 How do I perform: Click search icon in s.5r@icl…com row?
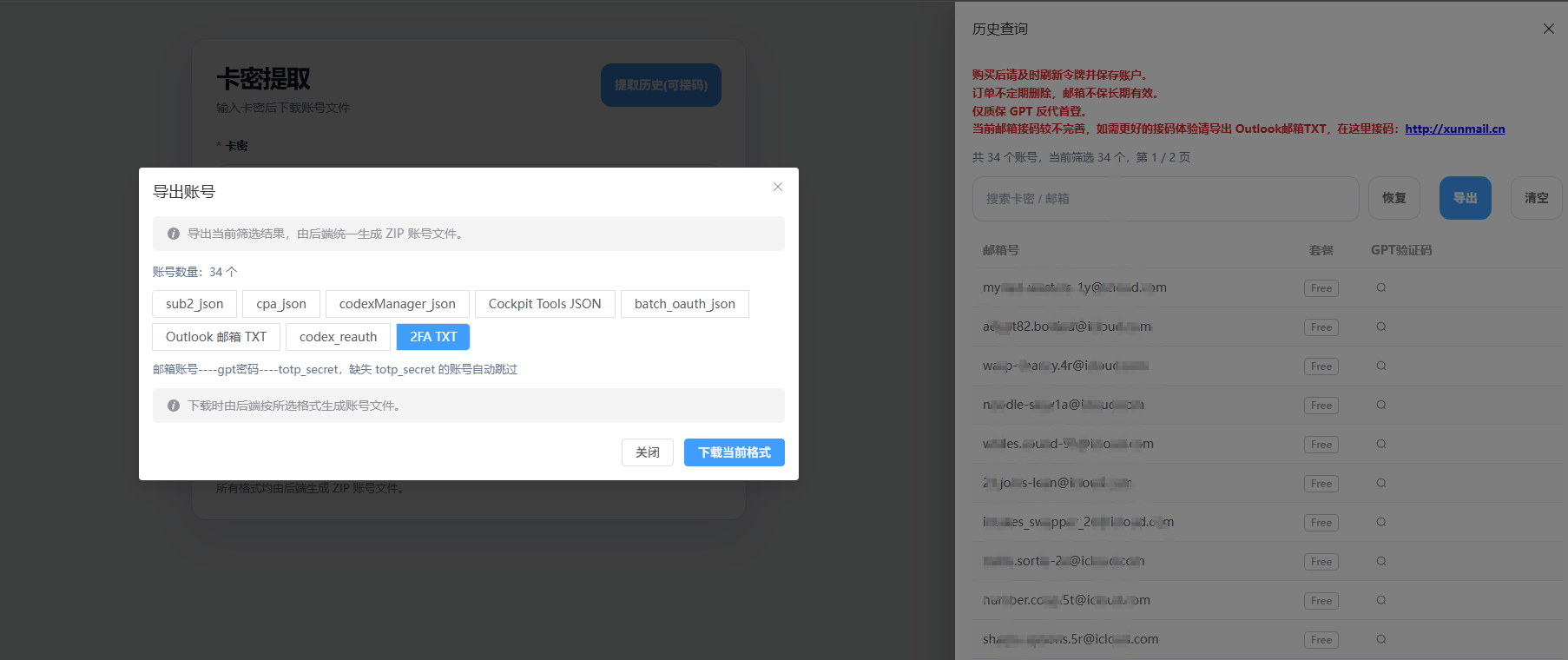(1381, 639)
